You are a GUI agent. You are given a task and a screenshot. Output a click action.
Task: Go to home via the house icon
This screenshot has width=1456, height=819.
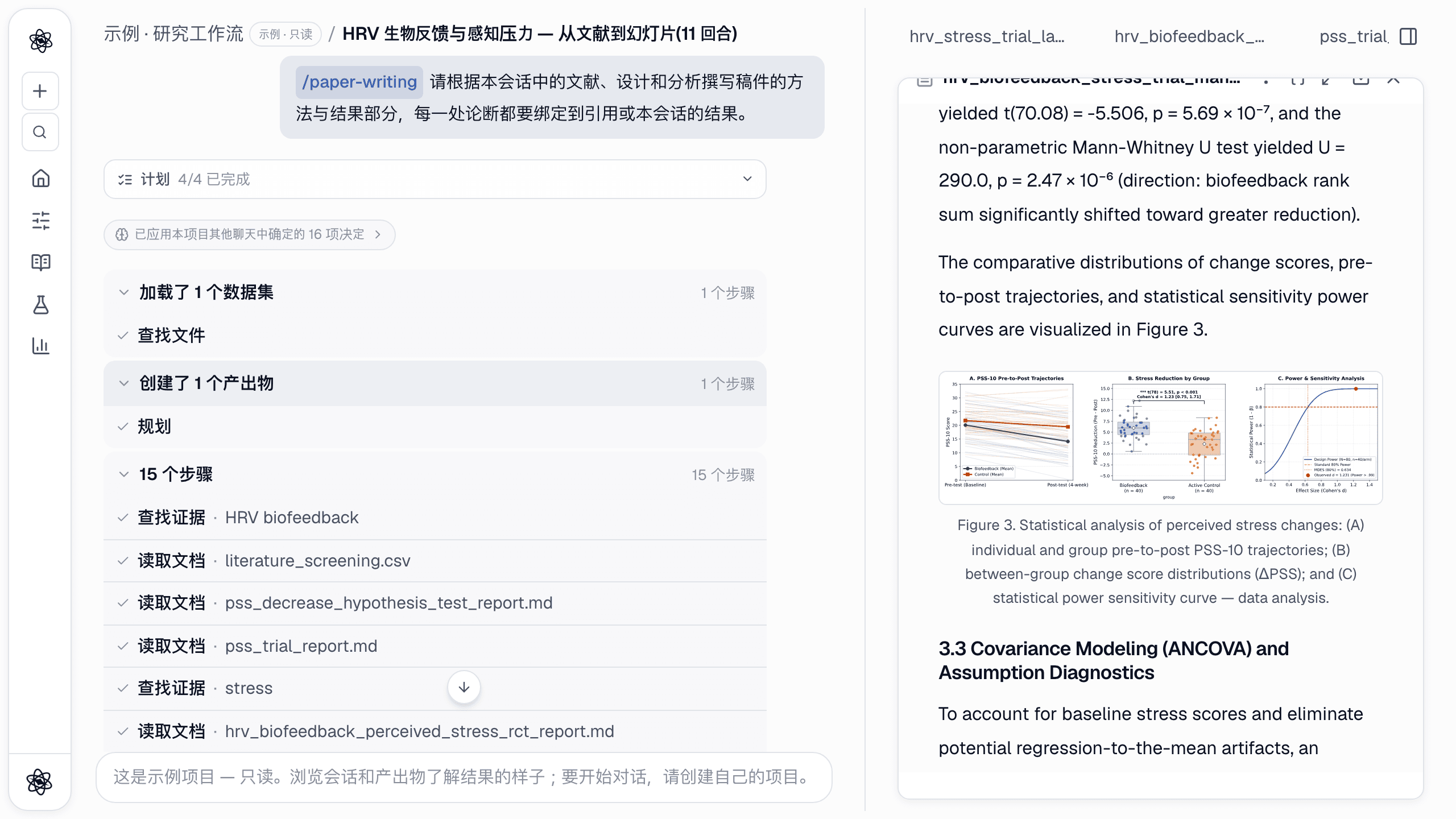(x=40, y=179)
